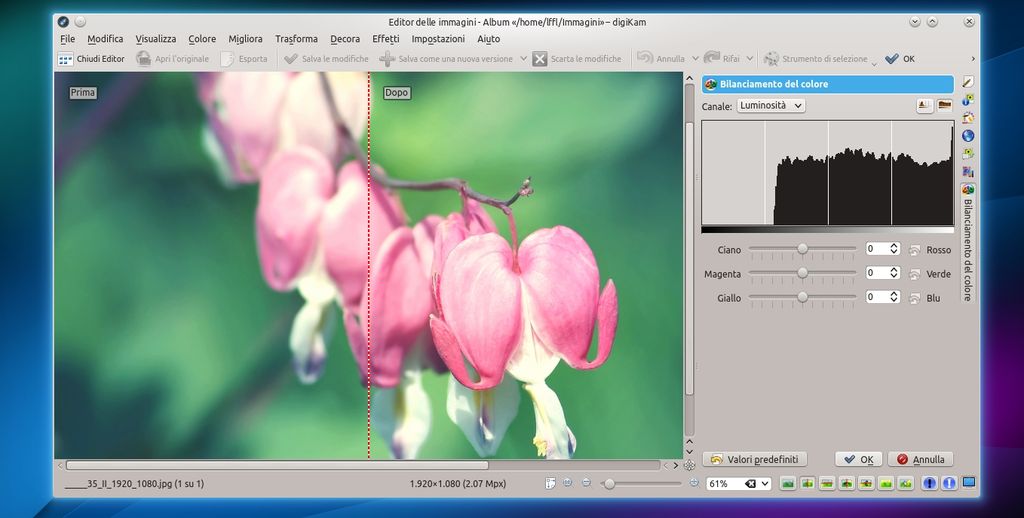Select the linear histogram scale icon
The height and width of the screenshot is (518, 1024).
pos(925,105)
